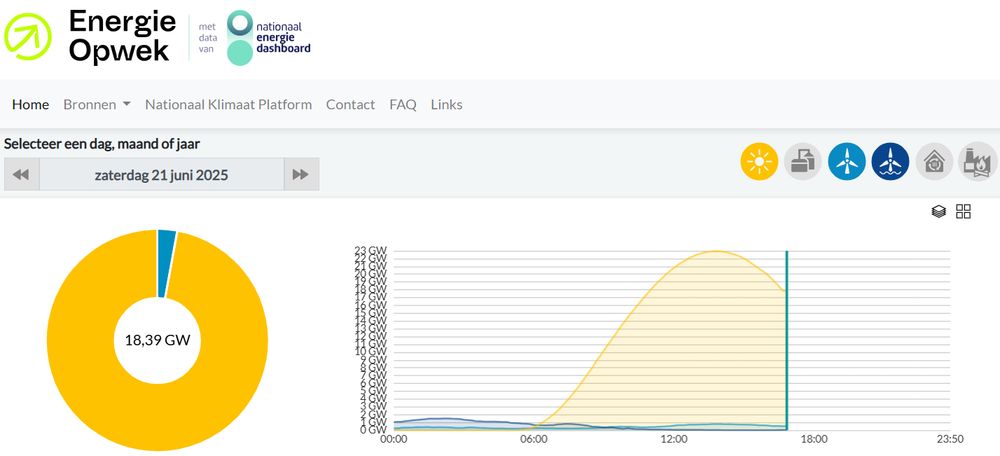Image resolution: width=1000 pixels, height=456 pixels.
Task: Go to the previous day with rewind arrows
Action: pyautogui.click(x=22, y=174)
